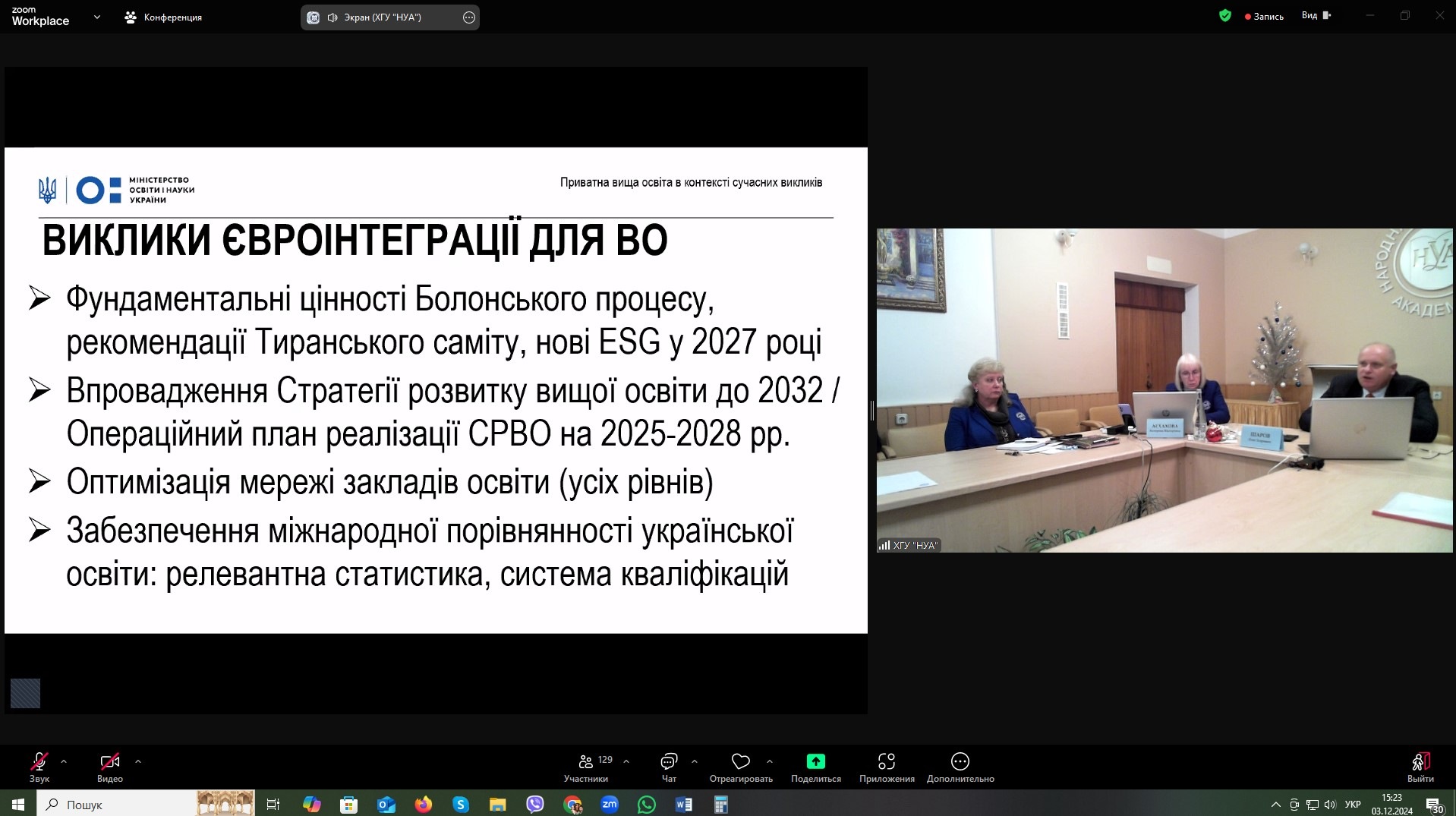
Task: Open the Вид view layout menu
Action: click(x=1316, y=15)
